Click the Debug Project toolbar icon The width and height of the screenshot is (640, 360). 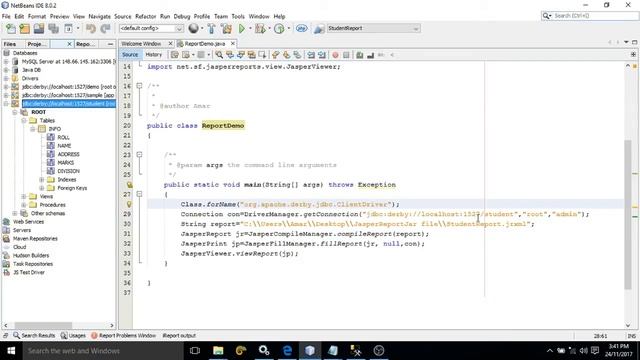(260, 29)
